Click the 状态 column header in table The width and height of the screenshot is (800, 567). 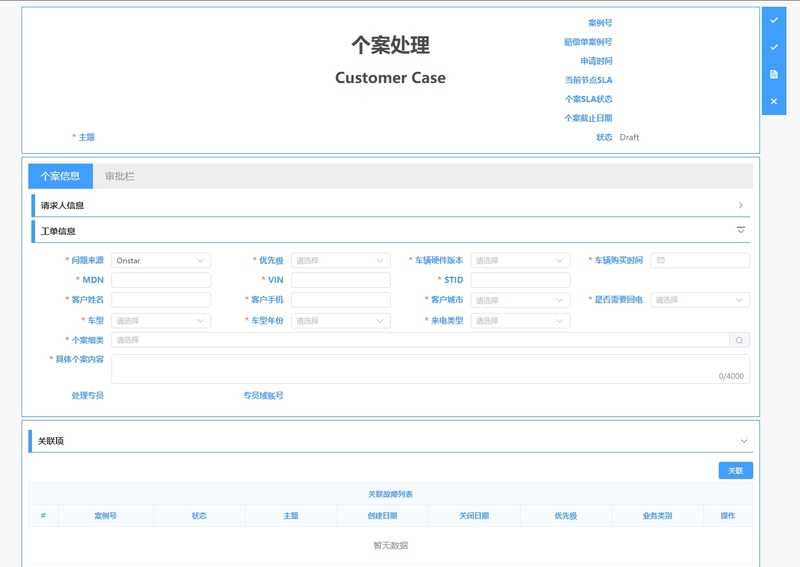(199, 515)
